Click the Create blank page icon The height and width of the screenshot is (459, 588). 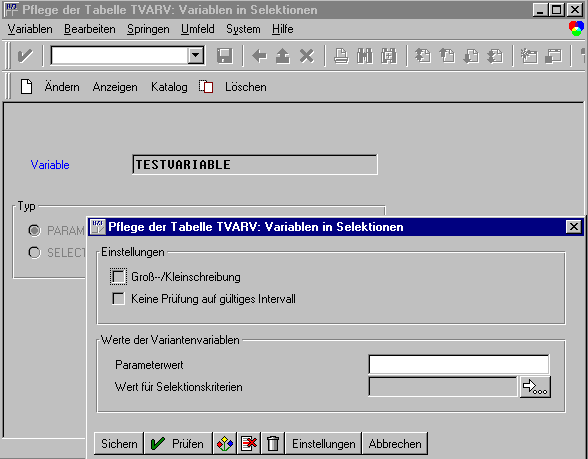(x=26, y=87)
